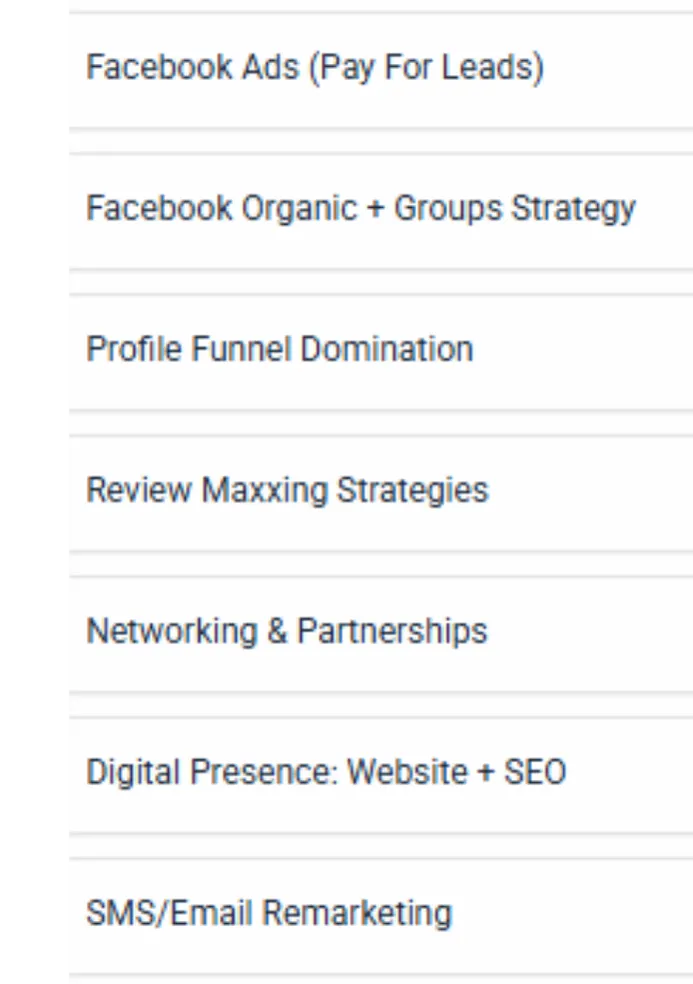The width and height of the screenshot is (693, 984).
Task: Expand Facebook Organic + Groups Strategy row
Action: [x=381, y=211]
